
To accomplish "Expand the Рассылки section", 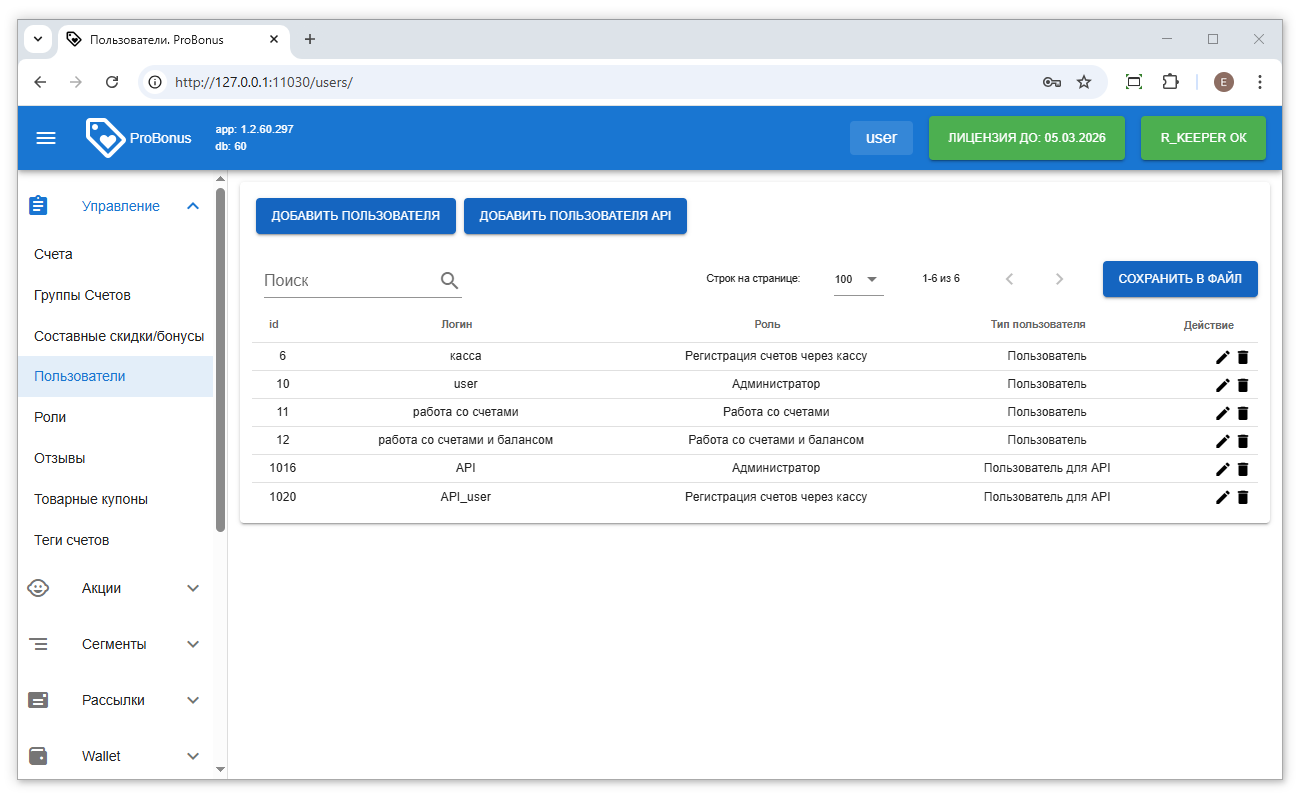I will (193, 700).
